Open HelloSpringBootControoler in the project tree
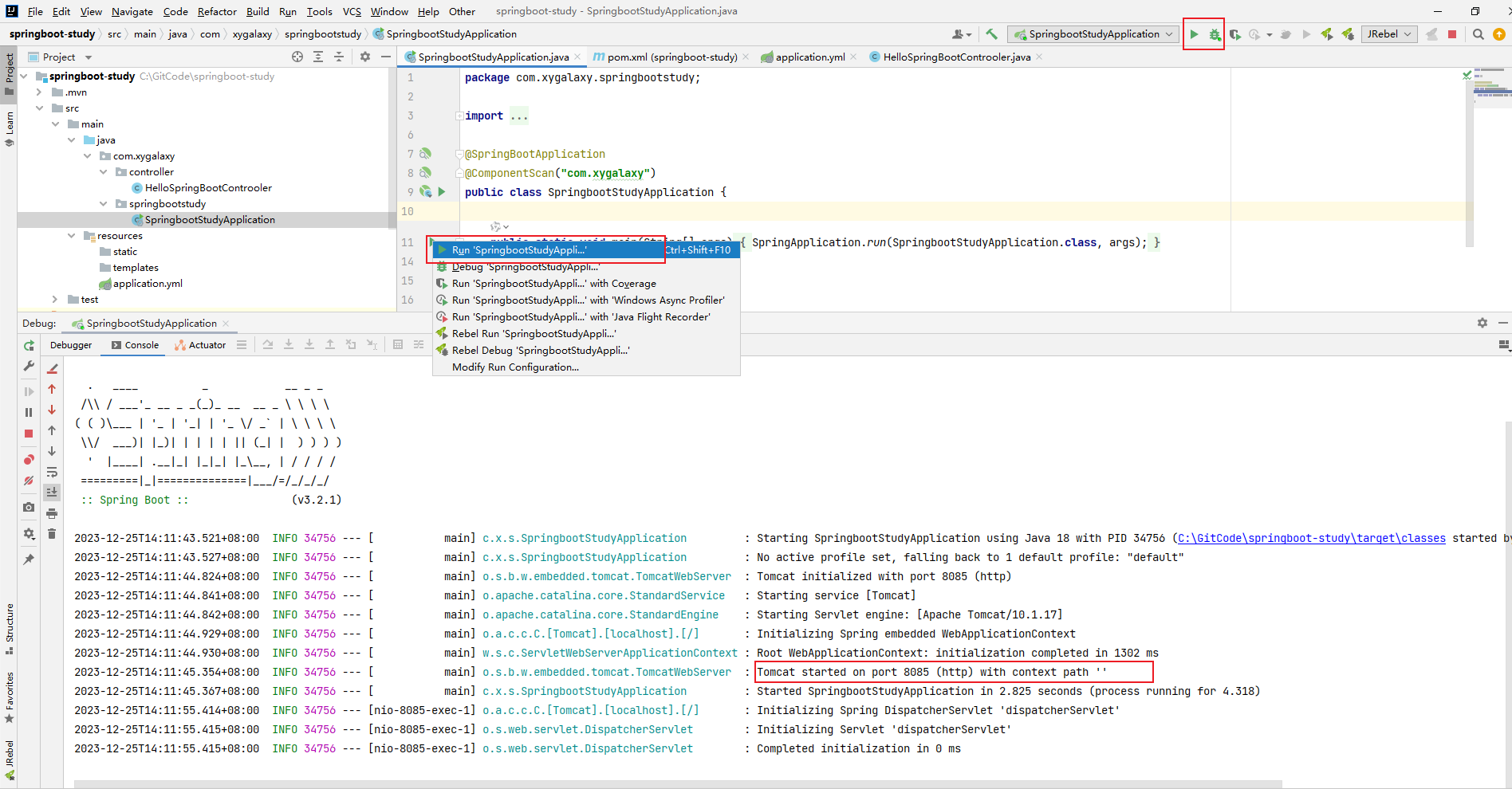Image resolution: width=1512 pixels, height=789 pixels. tap(207, 188)
